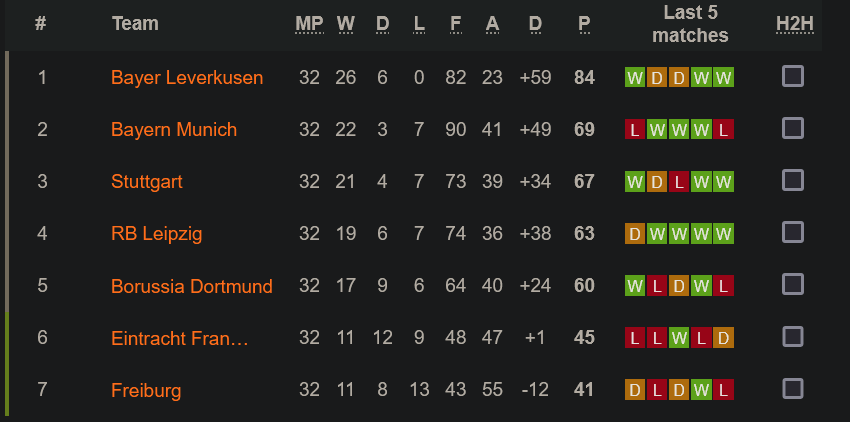Click RB Leipzig's orange D result badge
This screenshot has height=422, width=850.
pos(635,234)
